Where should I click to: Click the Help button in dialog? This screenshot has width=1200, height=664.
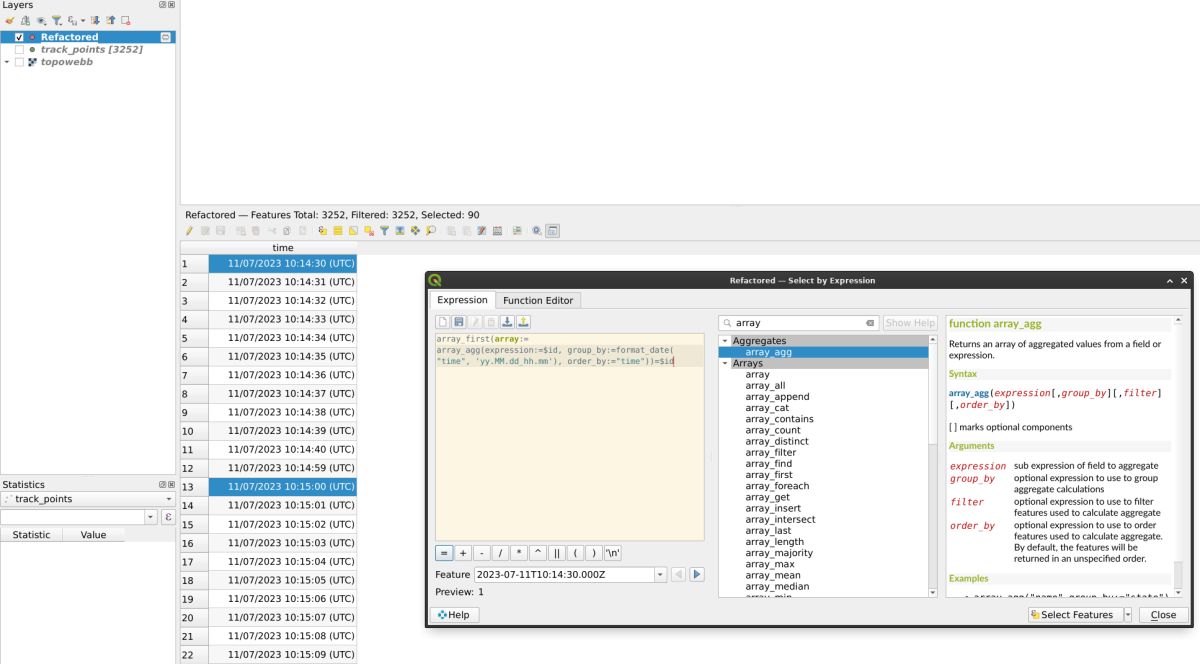(x=454, y=615)
